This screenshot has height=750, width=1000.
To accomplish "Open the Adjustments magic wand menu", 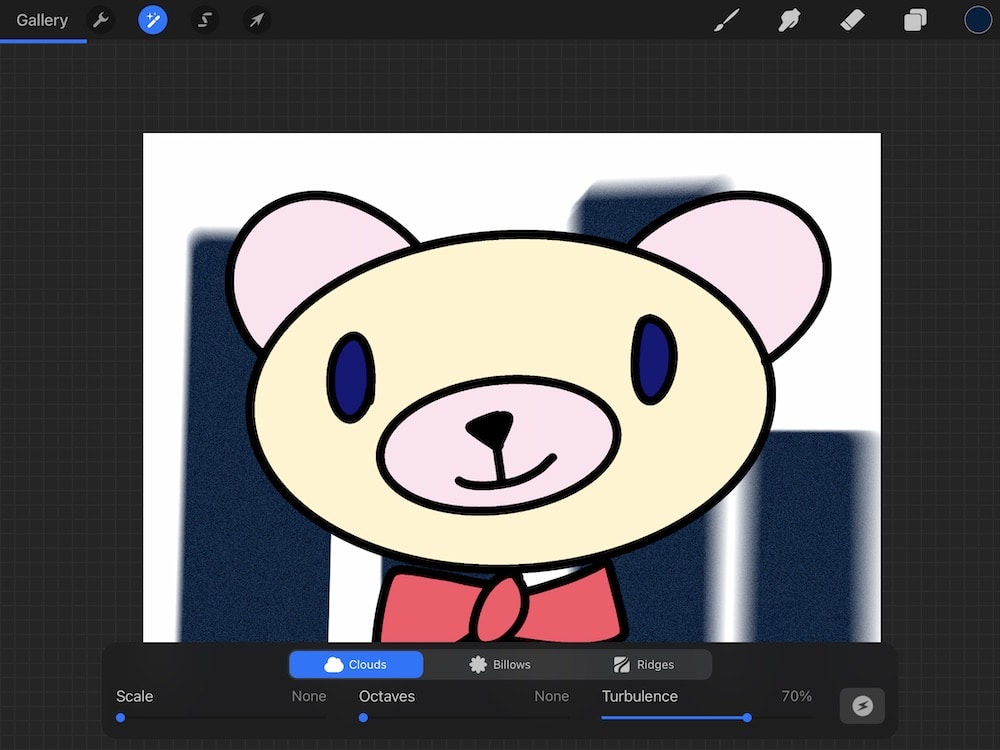I will point(153,20).
